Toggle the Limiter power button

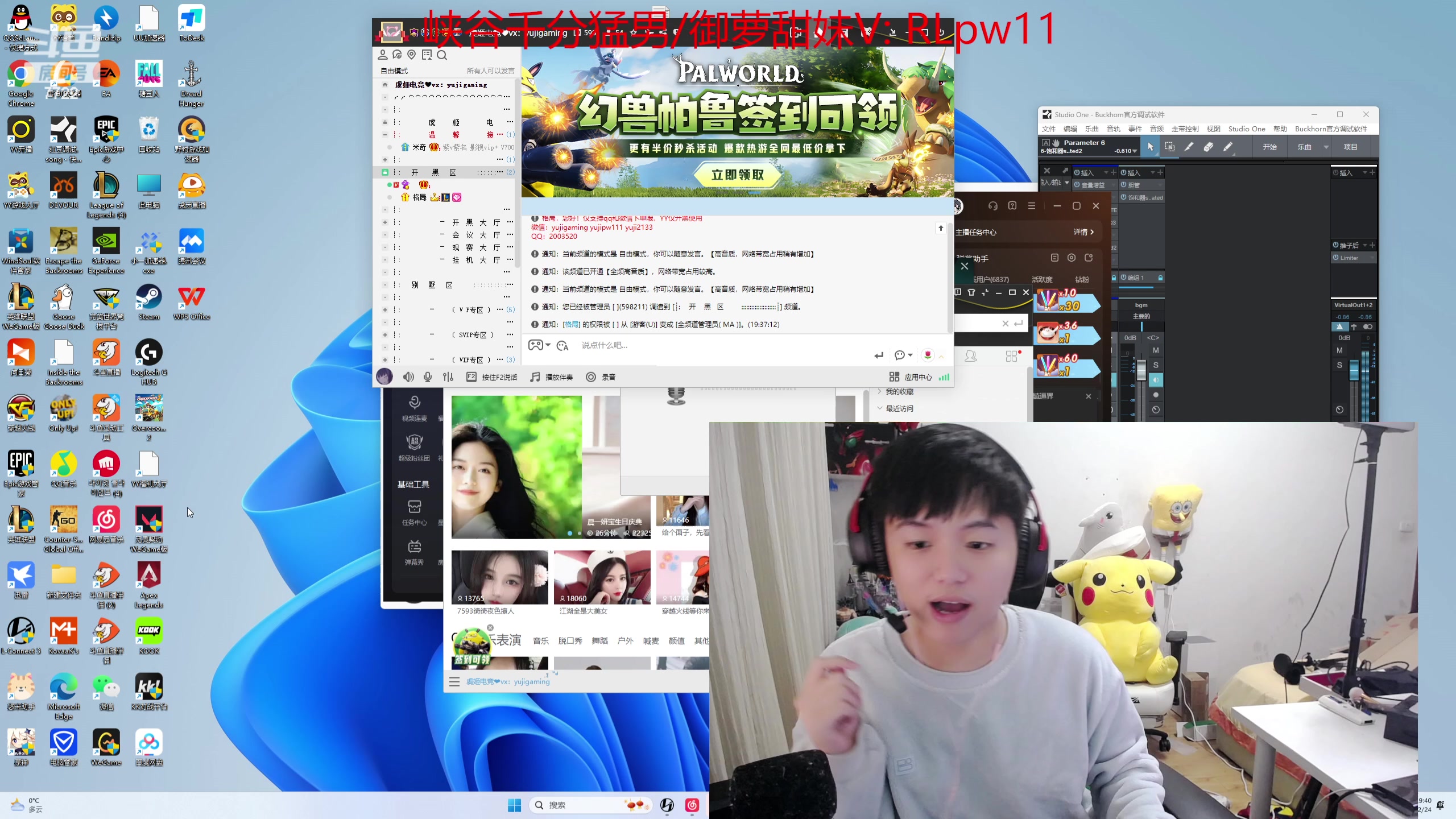(1336, 258)
